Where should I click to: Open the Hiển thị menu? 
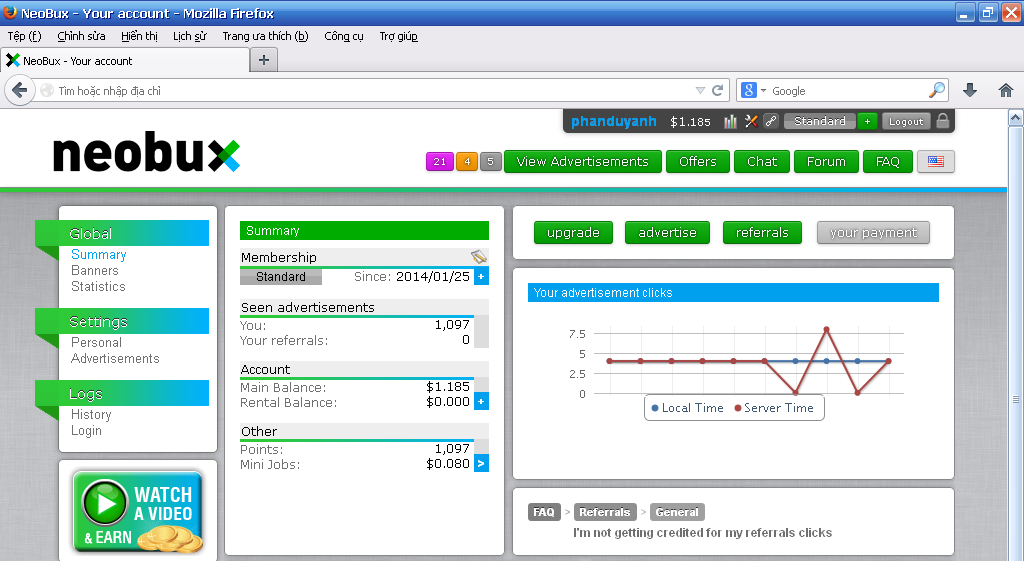[x=139, y=36]
